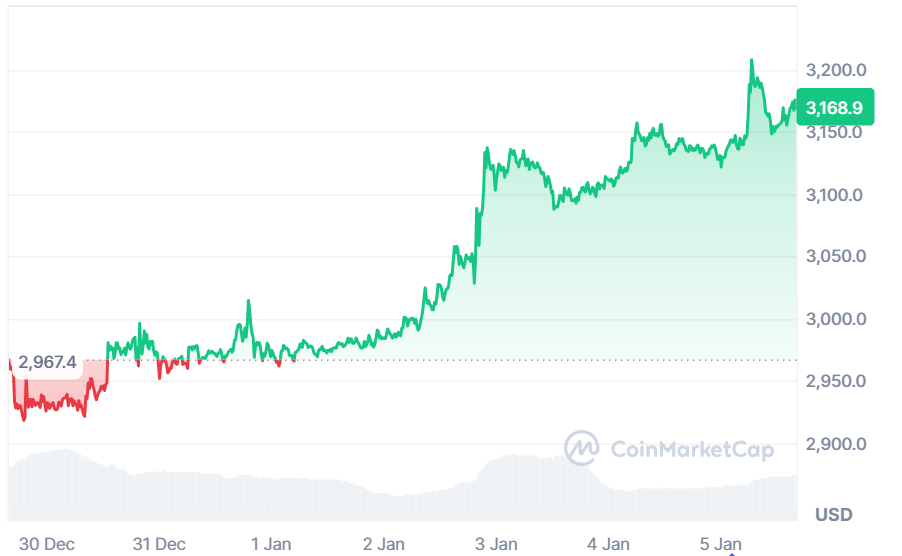Select the 2 Jan date label
Viewport: 902px width, 556px height.
coord(383,544)
